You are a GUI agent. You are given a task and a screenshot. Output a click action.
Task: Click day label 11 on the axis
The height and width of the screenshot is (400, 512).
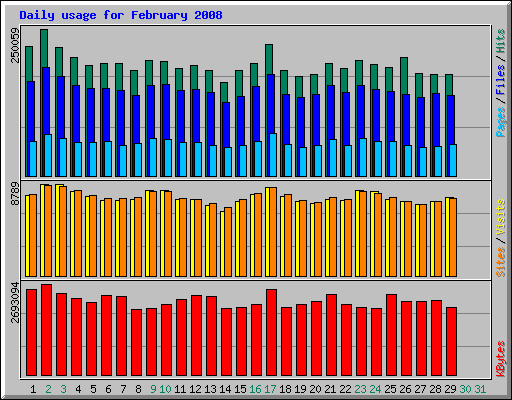pos(180,389)
